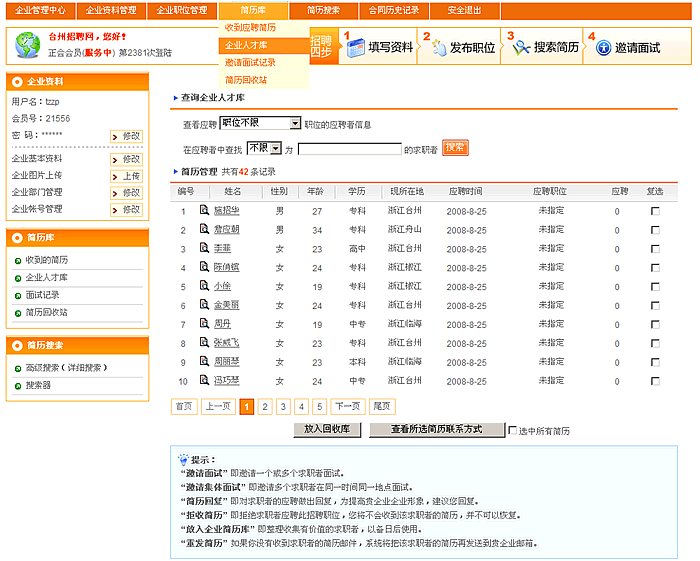Open the 简历搜索 top navigation tab
Viewport: 700px width, 561px height.
[x=322, y=10]
